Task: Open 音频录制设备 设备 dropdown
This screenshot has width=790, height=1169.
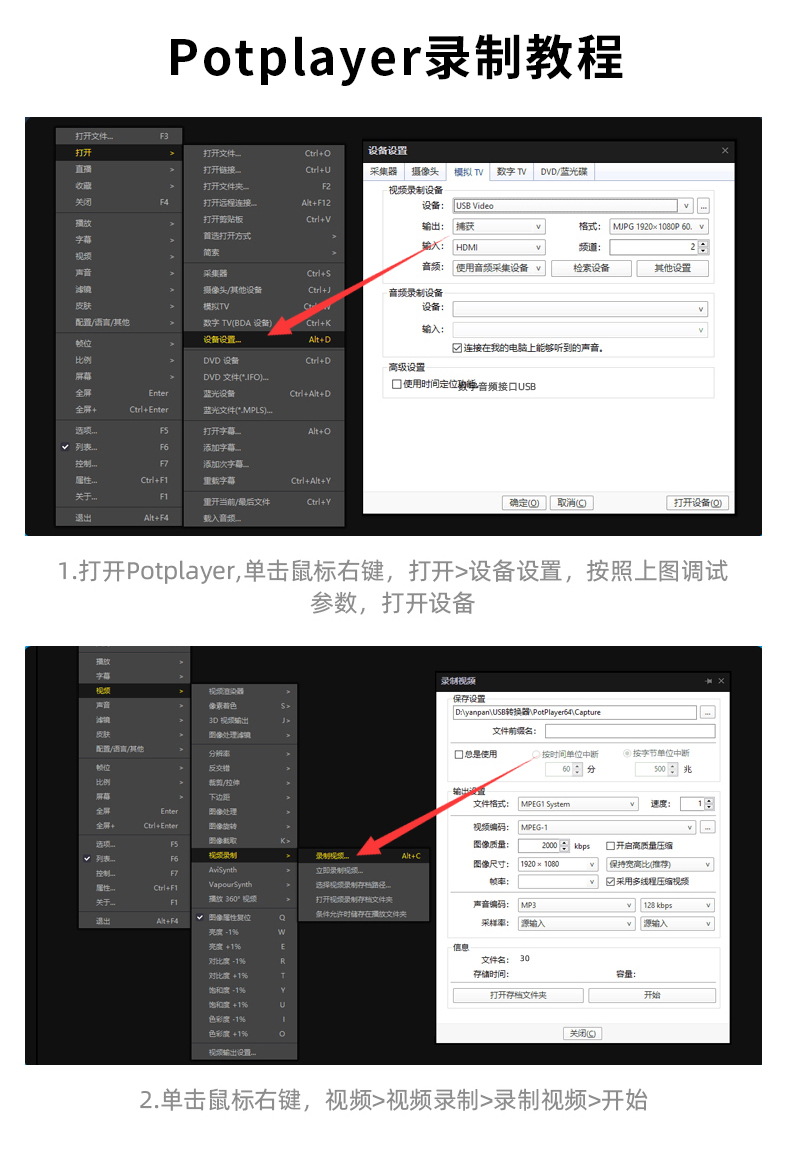Action: coord(581,309)
